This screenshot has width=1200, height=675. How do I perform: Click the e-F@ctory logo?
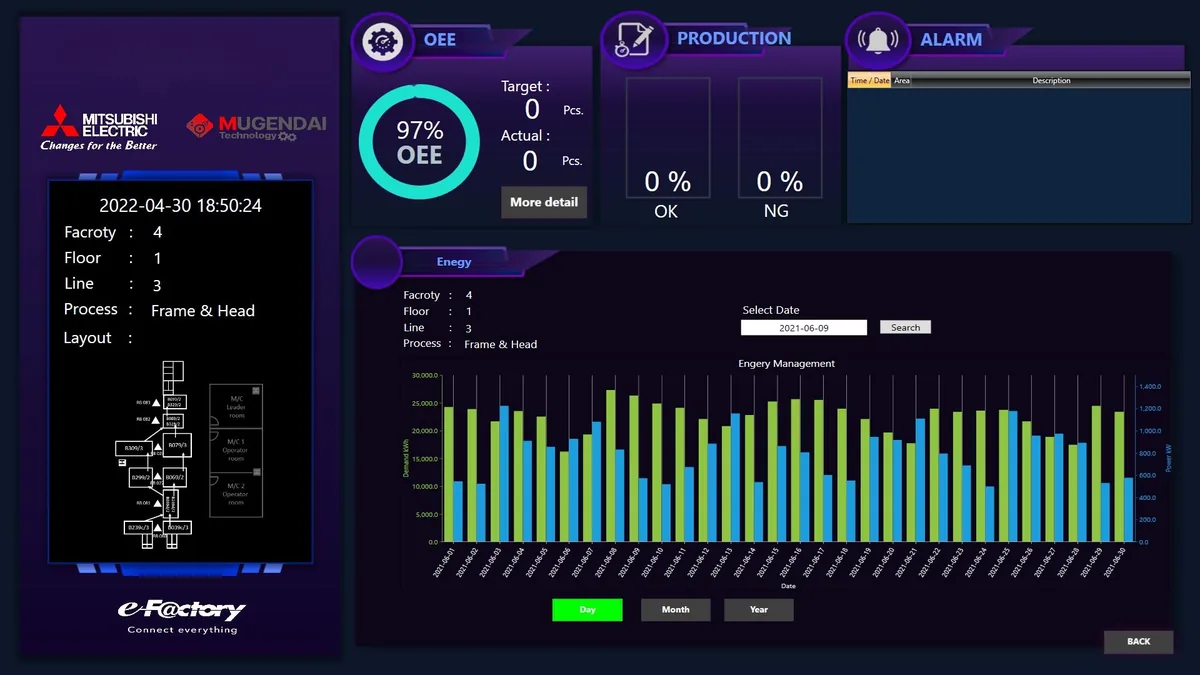[181, 616]
